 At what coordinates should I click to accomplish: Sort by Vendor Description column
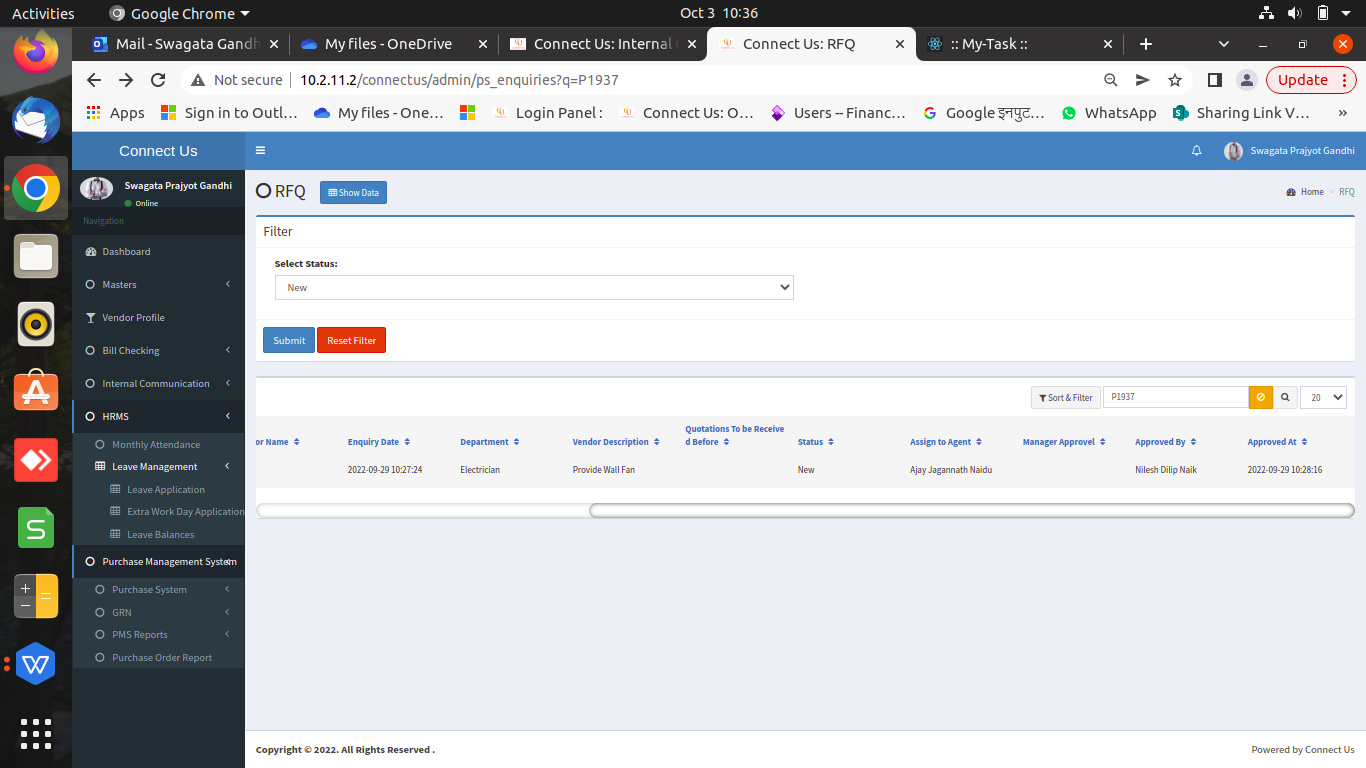pos(616,442)
